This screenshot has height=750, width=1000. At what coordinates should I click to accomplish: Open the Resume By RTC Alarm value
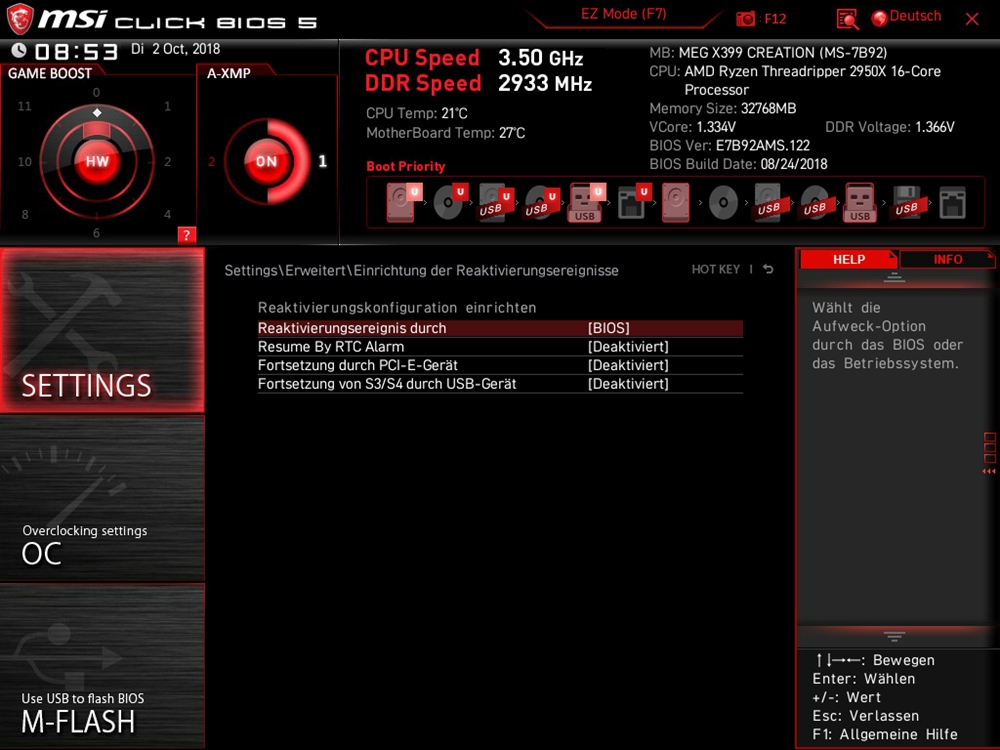628,346
